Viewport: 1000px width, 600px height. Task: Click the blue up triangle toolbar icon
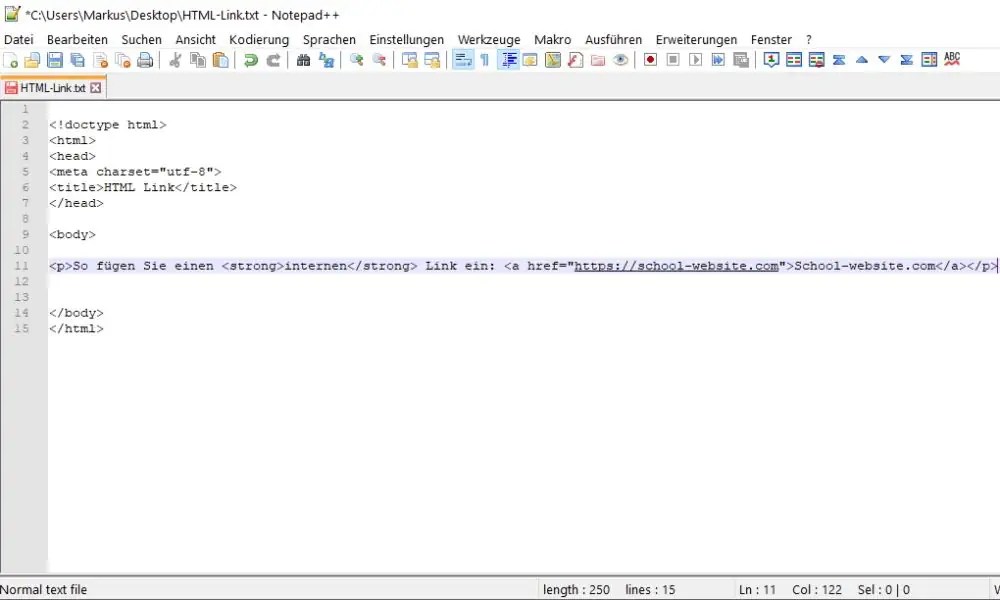862,60
